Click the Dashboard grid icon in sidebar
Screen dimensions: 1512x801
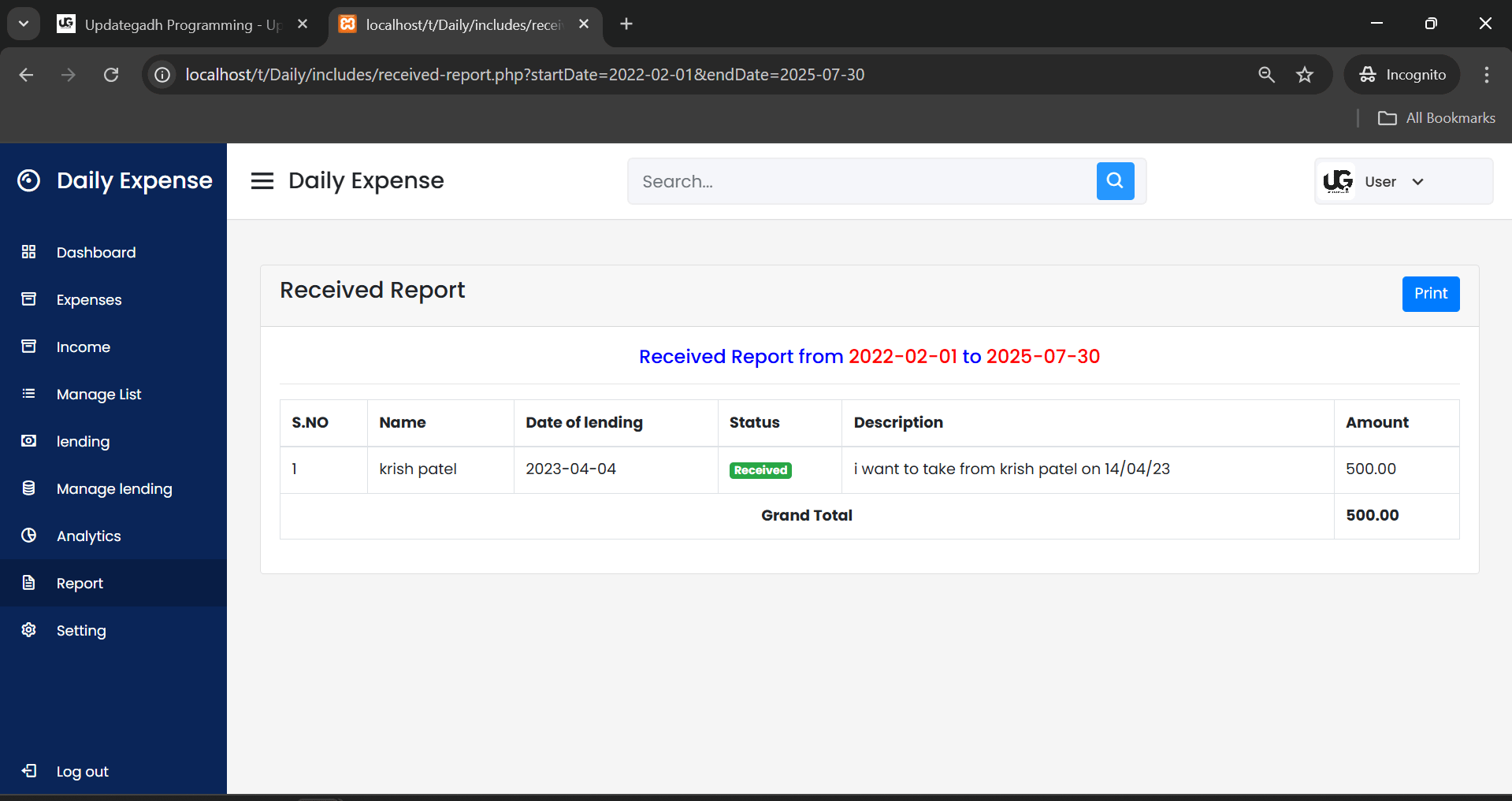[x=29, y=252]
